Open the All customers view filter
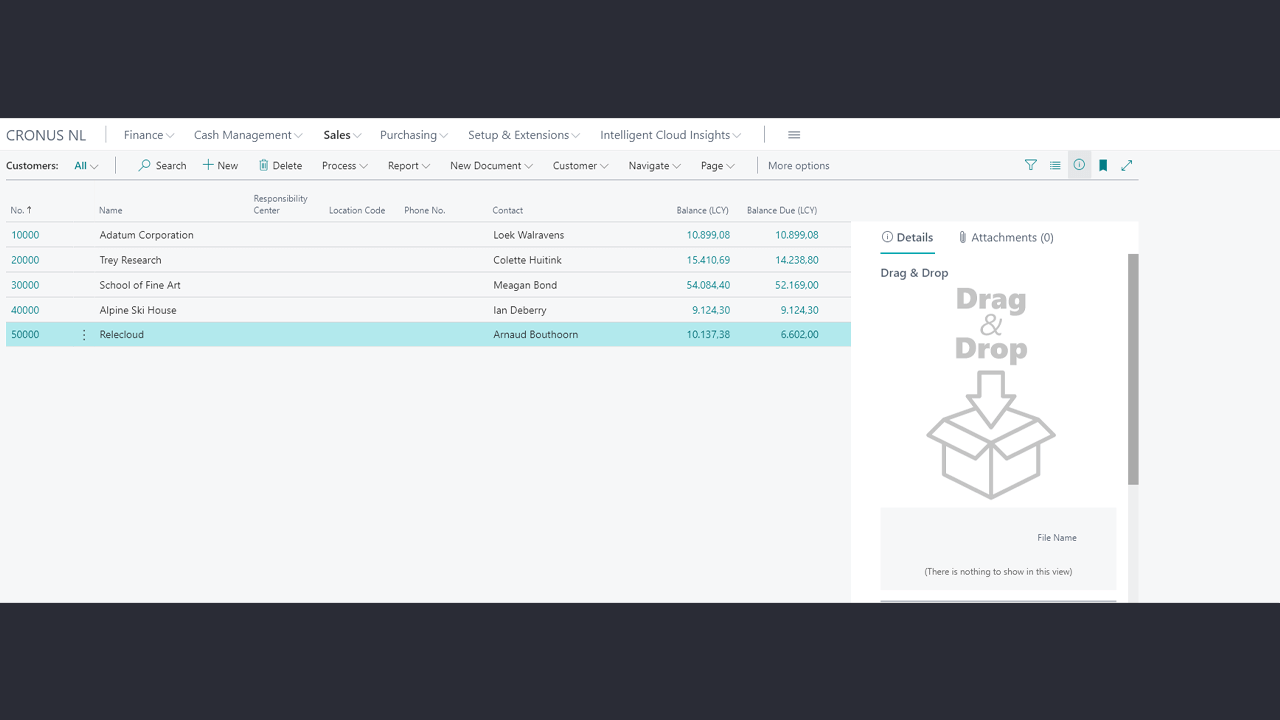Viewport: 1280px width, 720px height. click(86, 166)
